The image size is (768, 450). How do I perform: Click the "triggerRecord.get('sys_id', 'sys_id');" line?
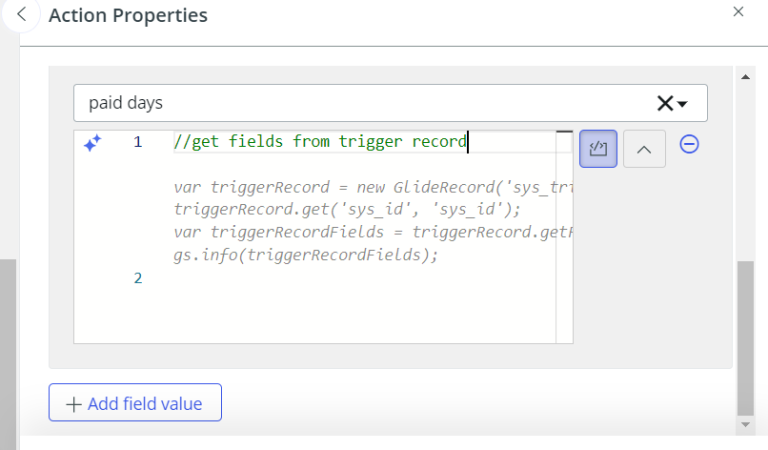pos(348,210)
